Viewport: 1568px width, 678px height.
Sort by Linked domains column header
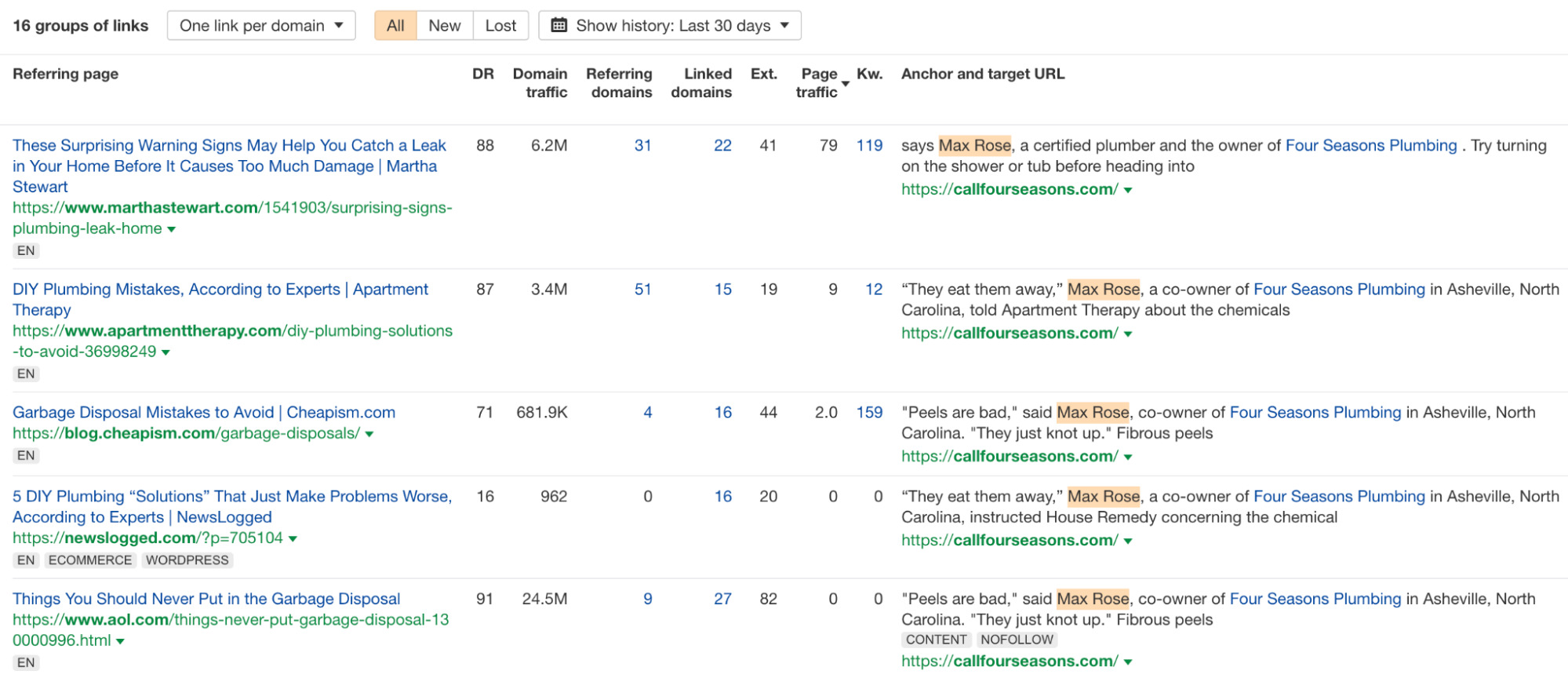coord(701,82)
